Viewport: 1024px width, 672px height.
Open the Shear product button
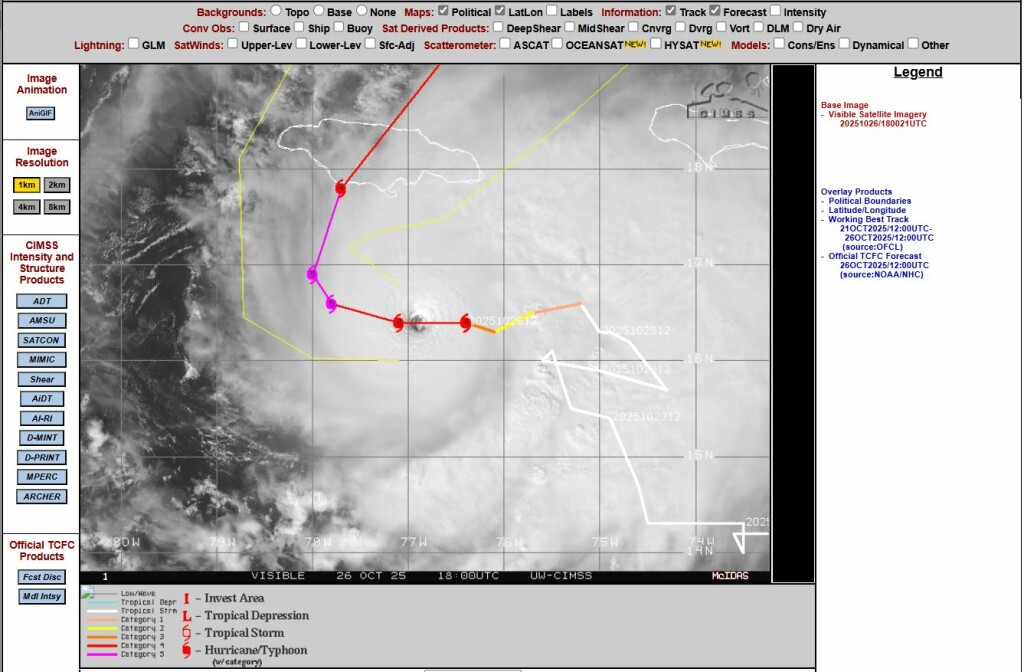42,379
